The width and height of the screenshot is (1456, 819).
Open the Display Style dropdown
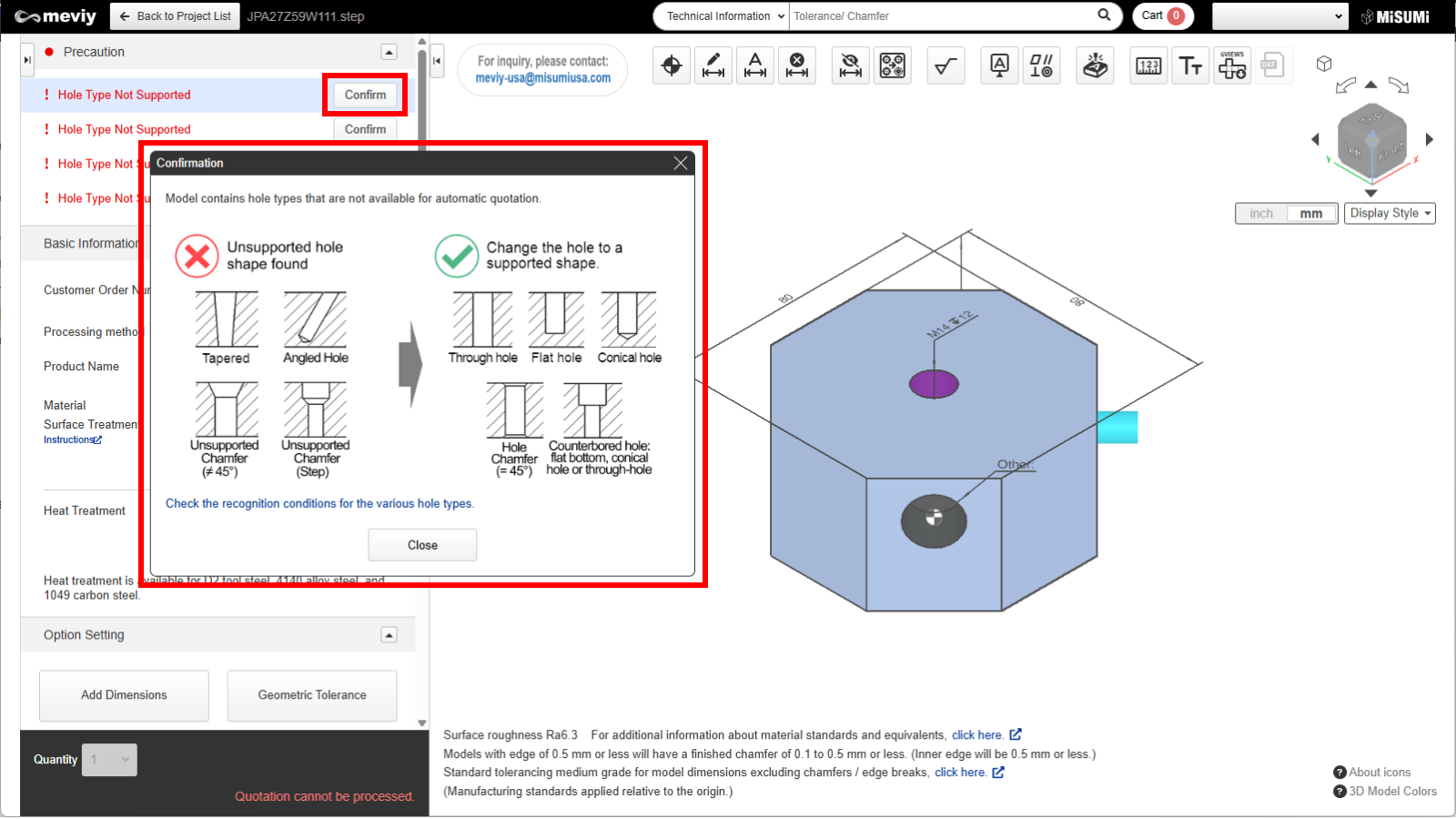click(1390, 214)
